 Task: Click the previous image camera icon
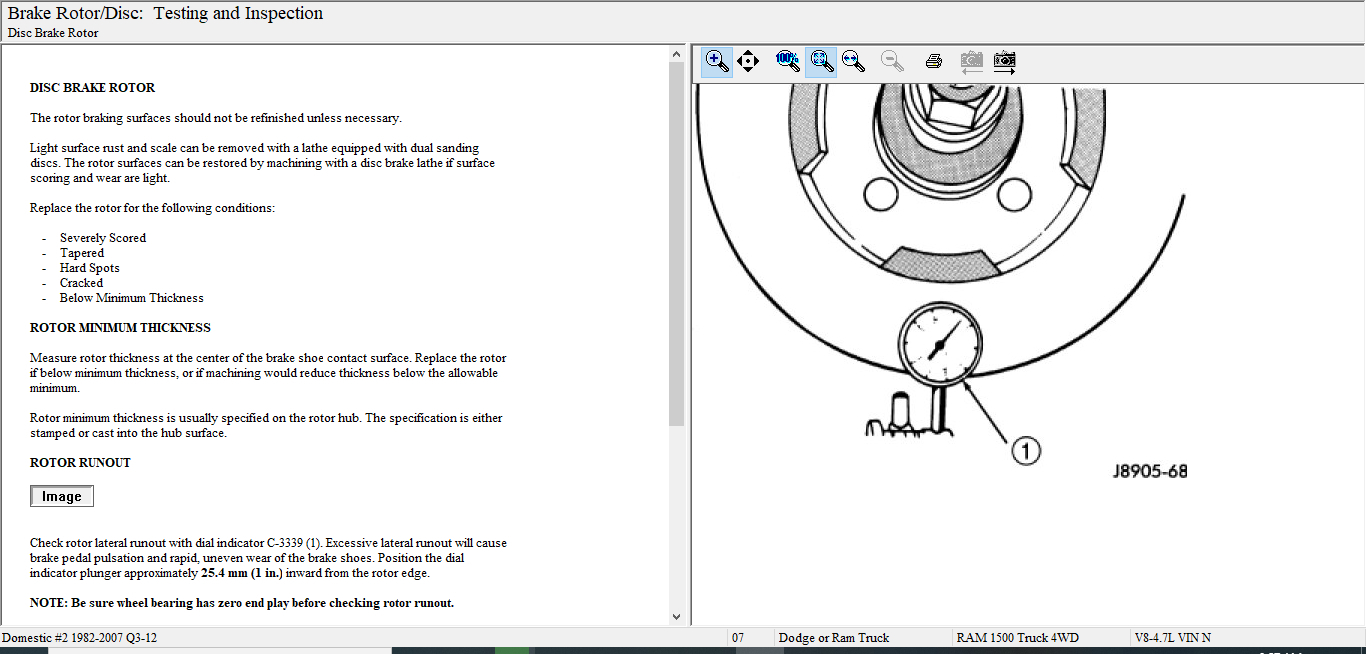971,61
